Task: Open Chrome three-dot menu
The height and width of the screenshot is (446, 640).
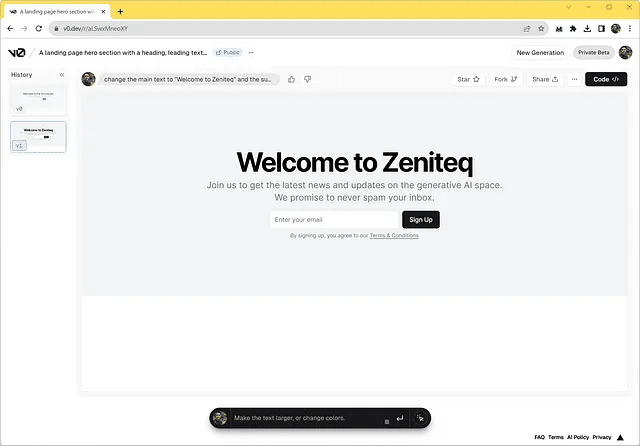Action: click(x=630, y=29)
